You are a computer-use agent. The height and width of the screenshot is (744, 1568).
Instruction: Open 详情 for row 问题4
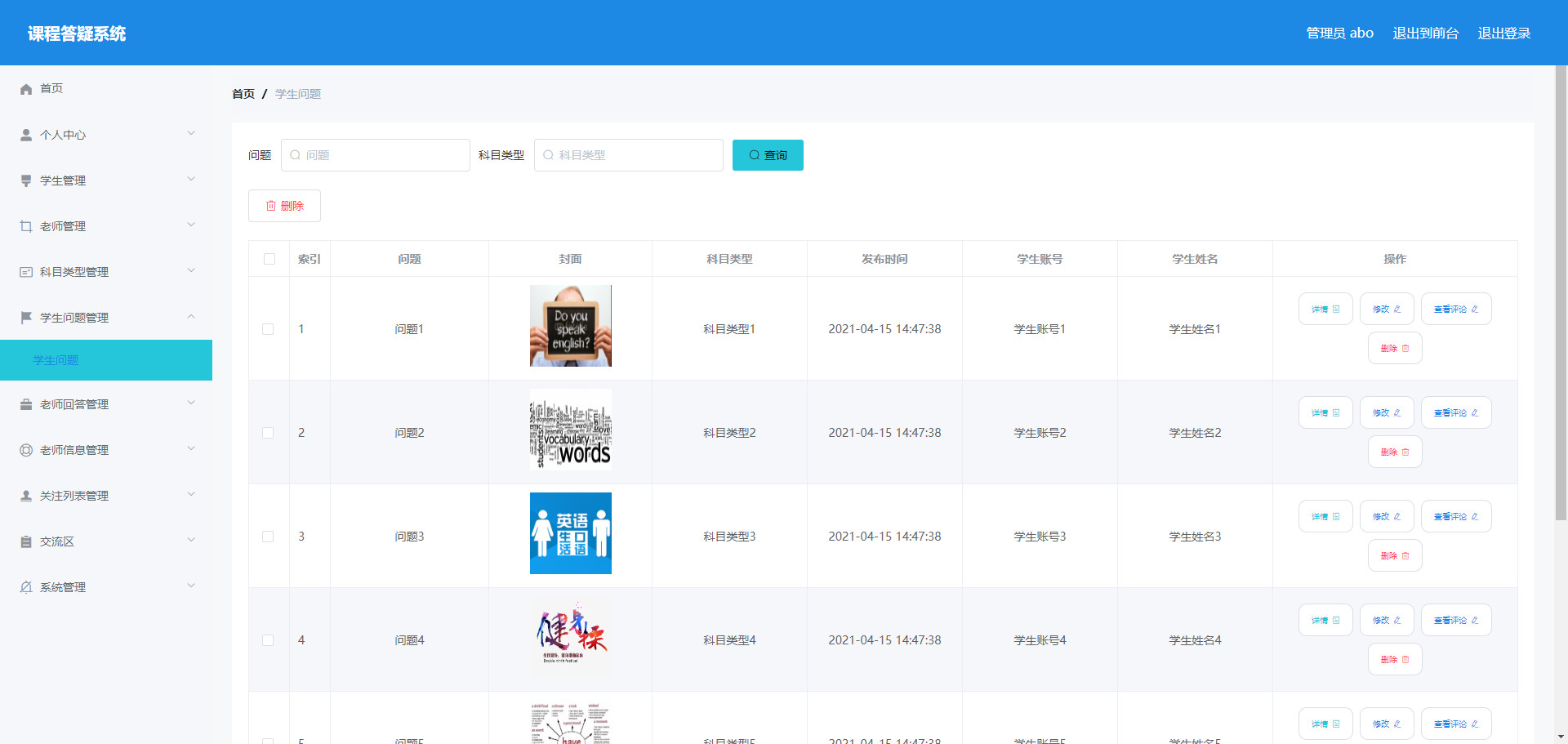[x=1325, y=620]
